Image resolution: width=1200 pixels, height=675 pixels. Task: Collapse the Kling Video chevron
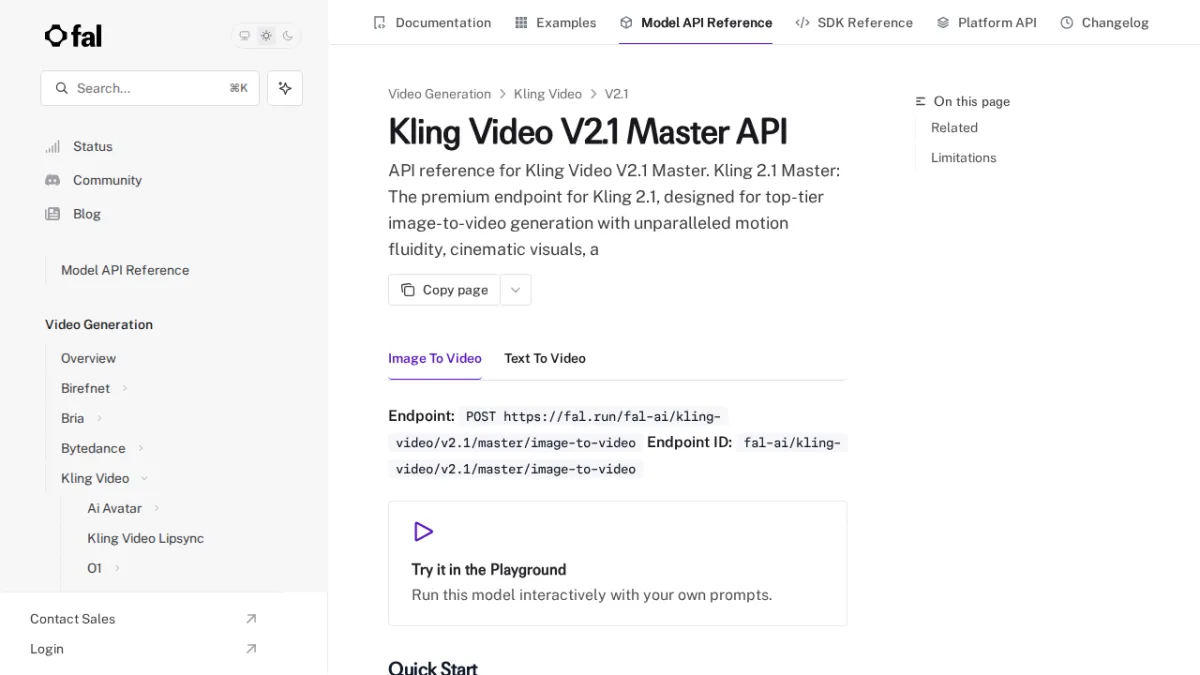[x=144, y=478]
